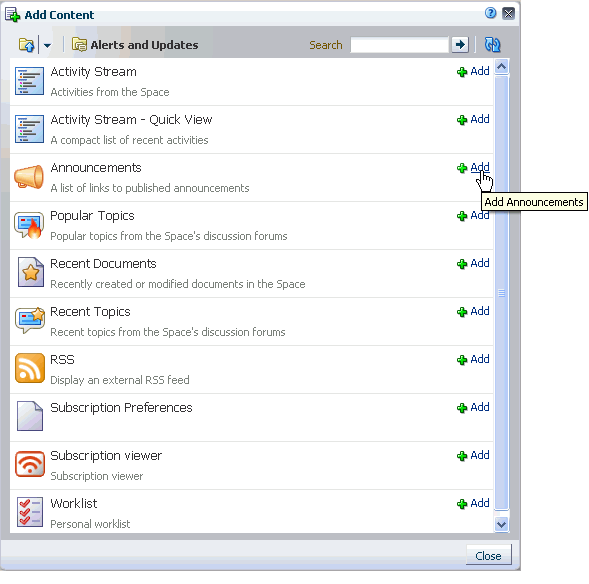589x584 pixels.
Task: Click the Alerts and Updates folder icon
Action: (x=79, y=45)
